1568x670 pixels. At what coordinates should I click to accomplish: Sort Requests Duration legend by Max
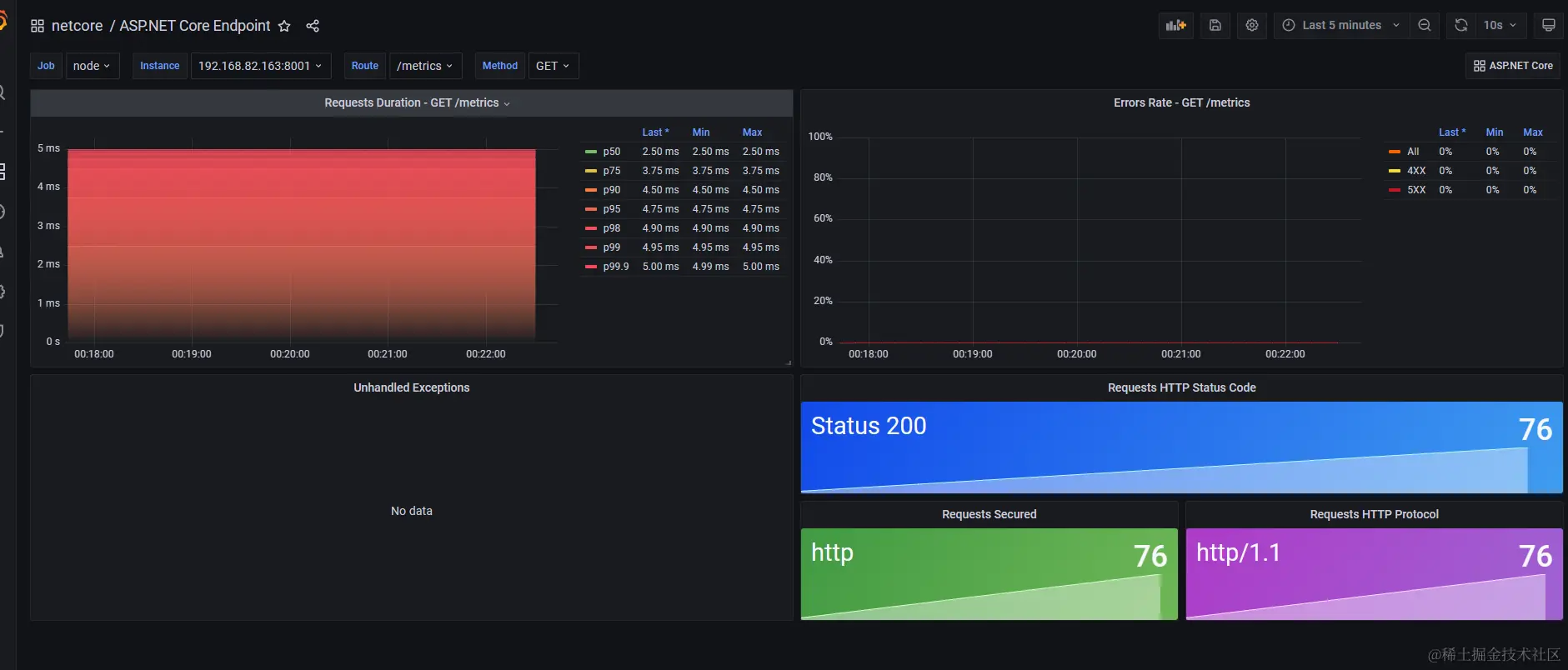[x=752, y=132]
